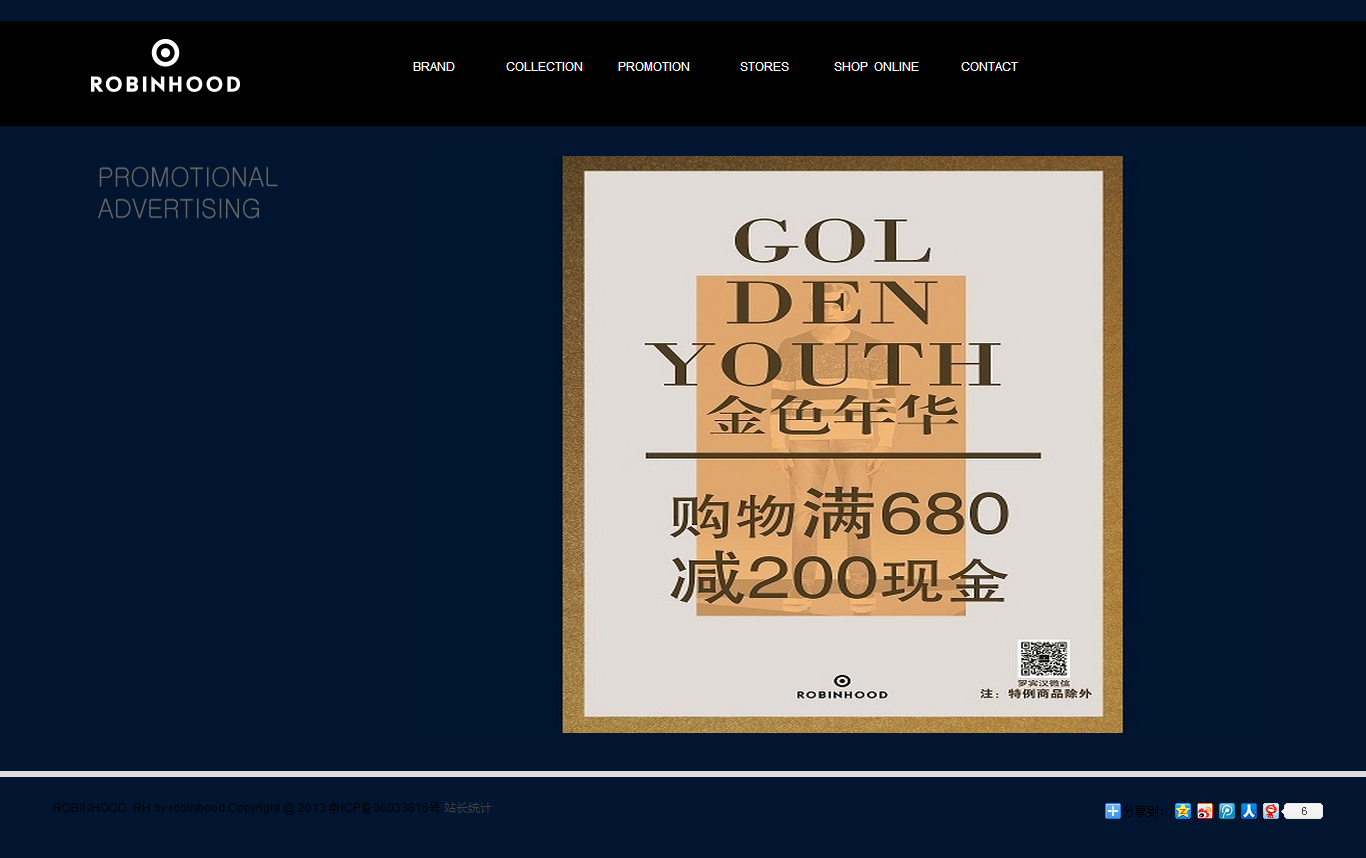
Task: Share to Tencent Weibo icon
Action: pos(1227,811)
